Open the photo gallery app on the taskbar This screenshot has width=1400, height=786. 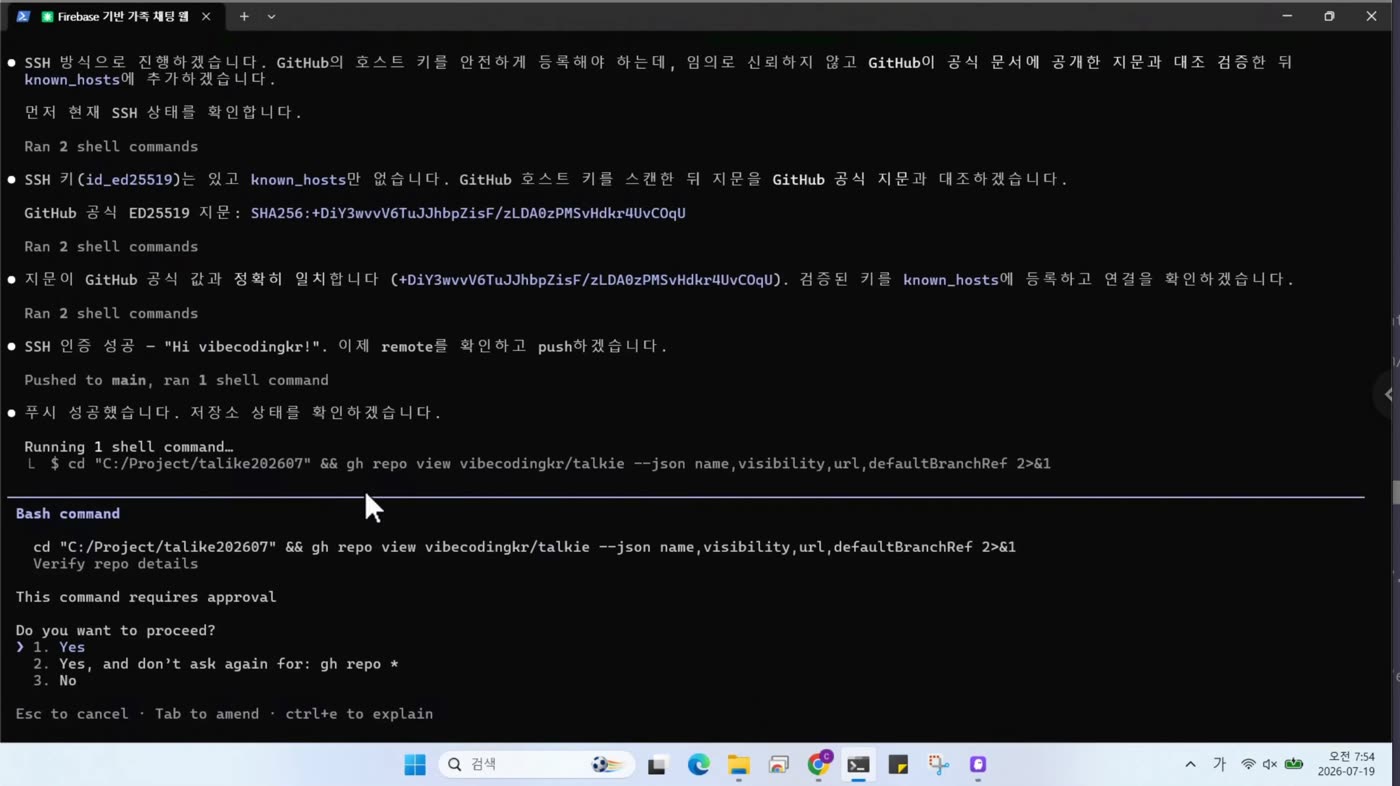[x=778, y=765]
